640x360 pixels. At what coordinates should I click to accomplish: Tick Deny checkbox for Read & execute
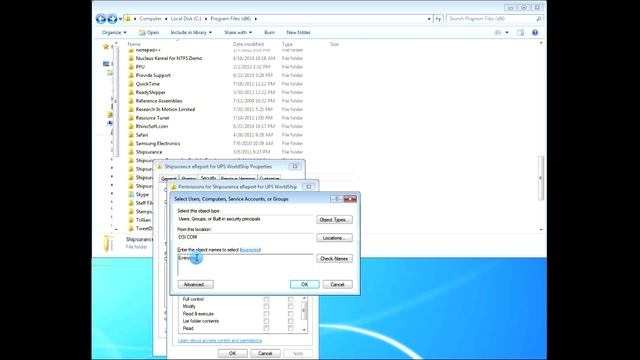click(x=291, y=314)
